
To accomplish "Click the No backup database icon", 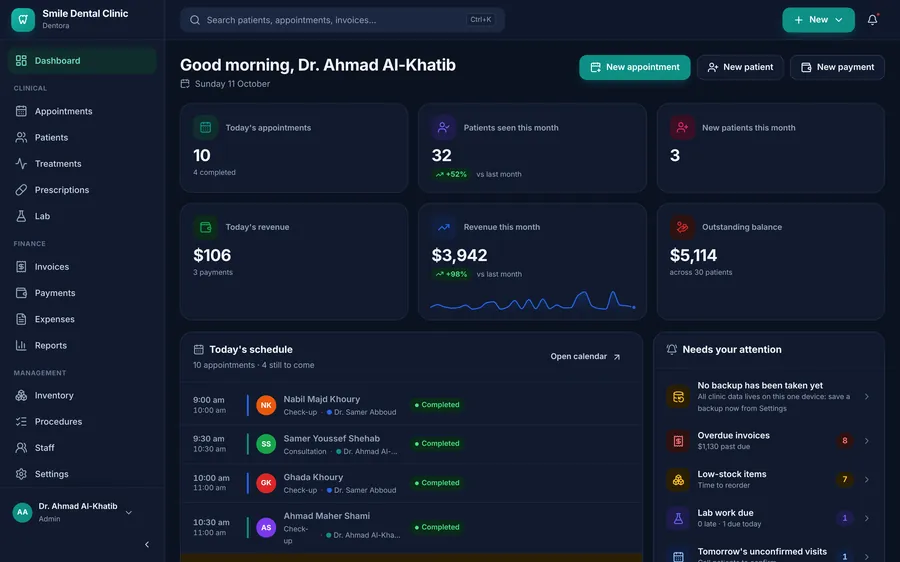I will tap(678, 397).
